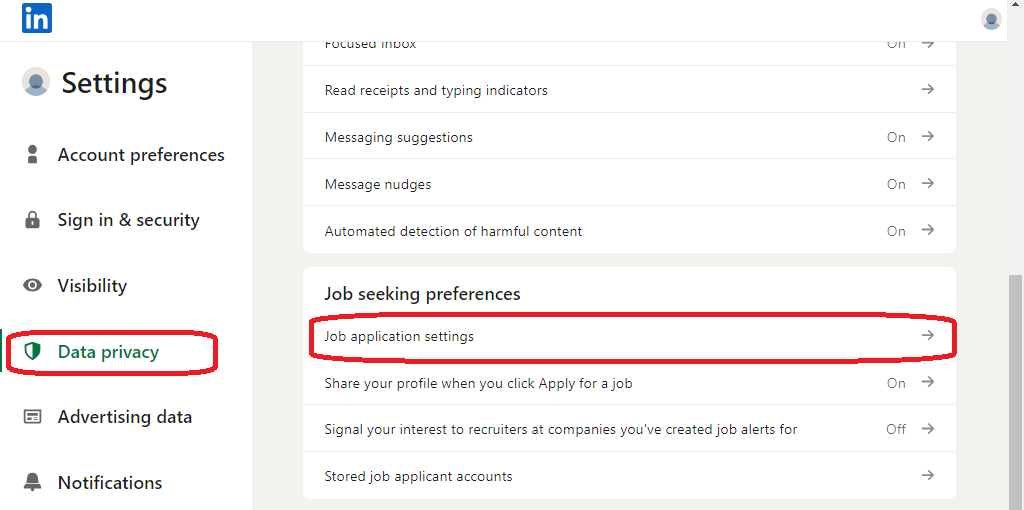
Task: Toggle the Messaging suggestions On status
Action: click(x=896, y=137)
